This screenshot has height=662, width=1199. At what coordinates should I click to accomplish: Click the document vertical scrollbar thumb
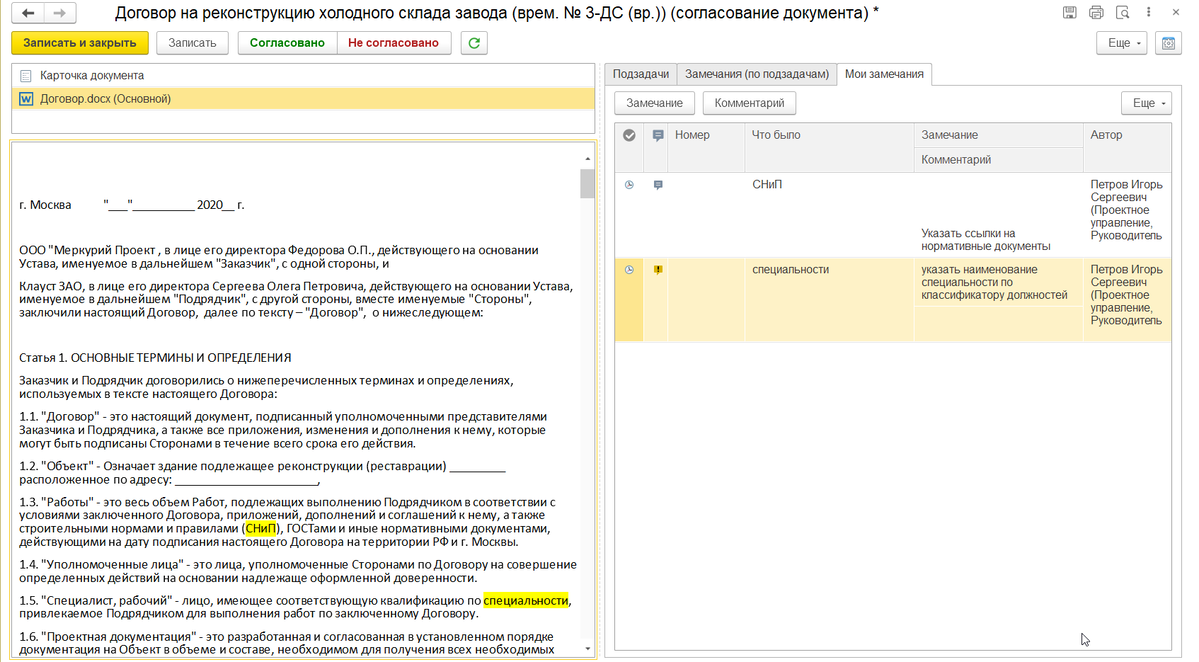587,183
